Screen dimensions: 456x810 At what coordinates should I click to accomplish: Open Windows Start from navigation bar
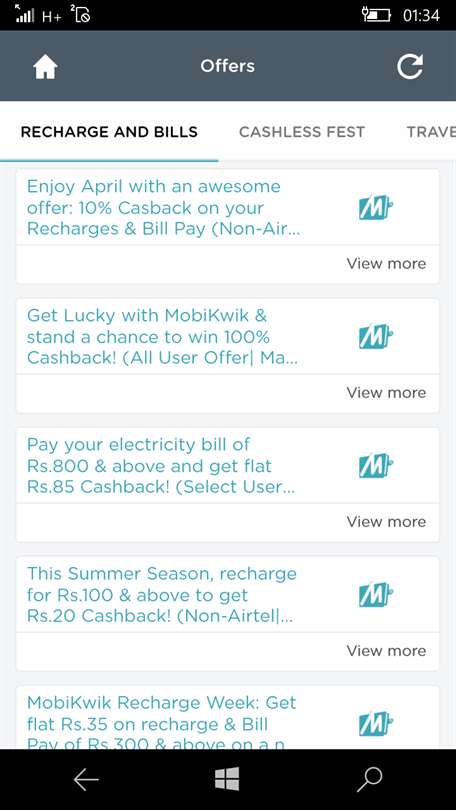click(227, 779)
